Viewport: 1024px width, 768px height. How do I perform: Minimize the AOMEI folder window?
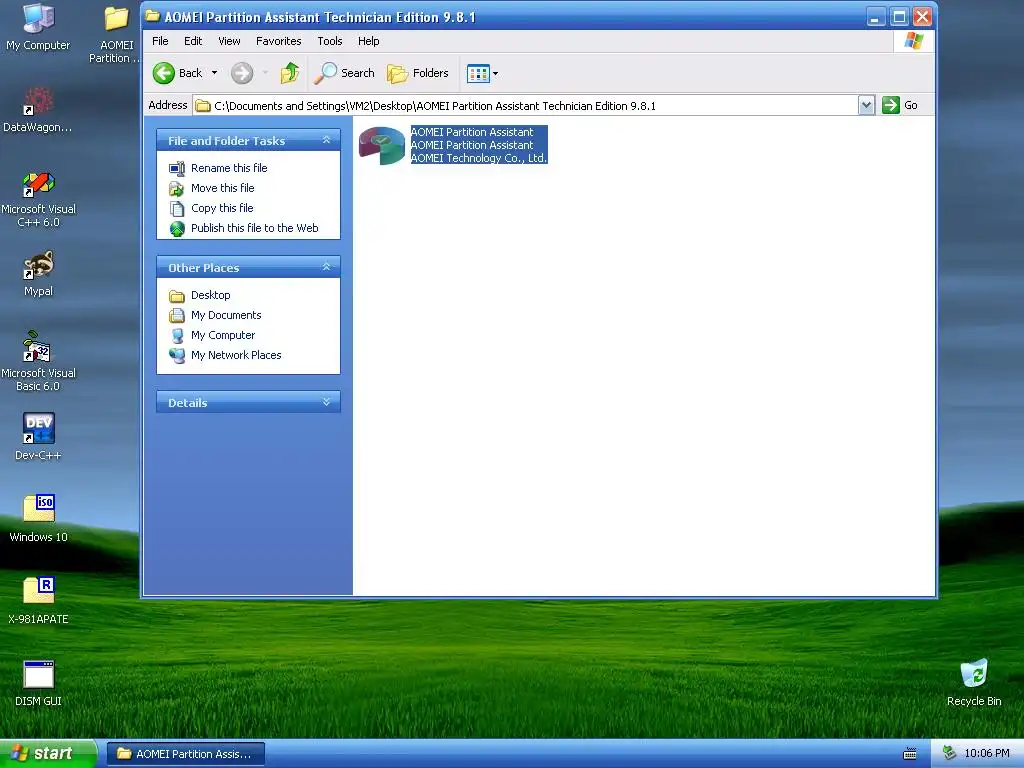point(876,17)
